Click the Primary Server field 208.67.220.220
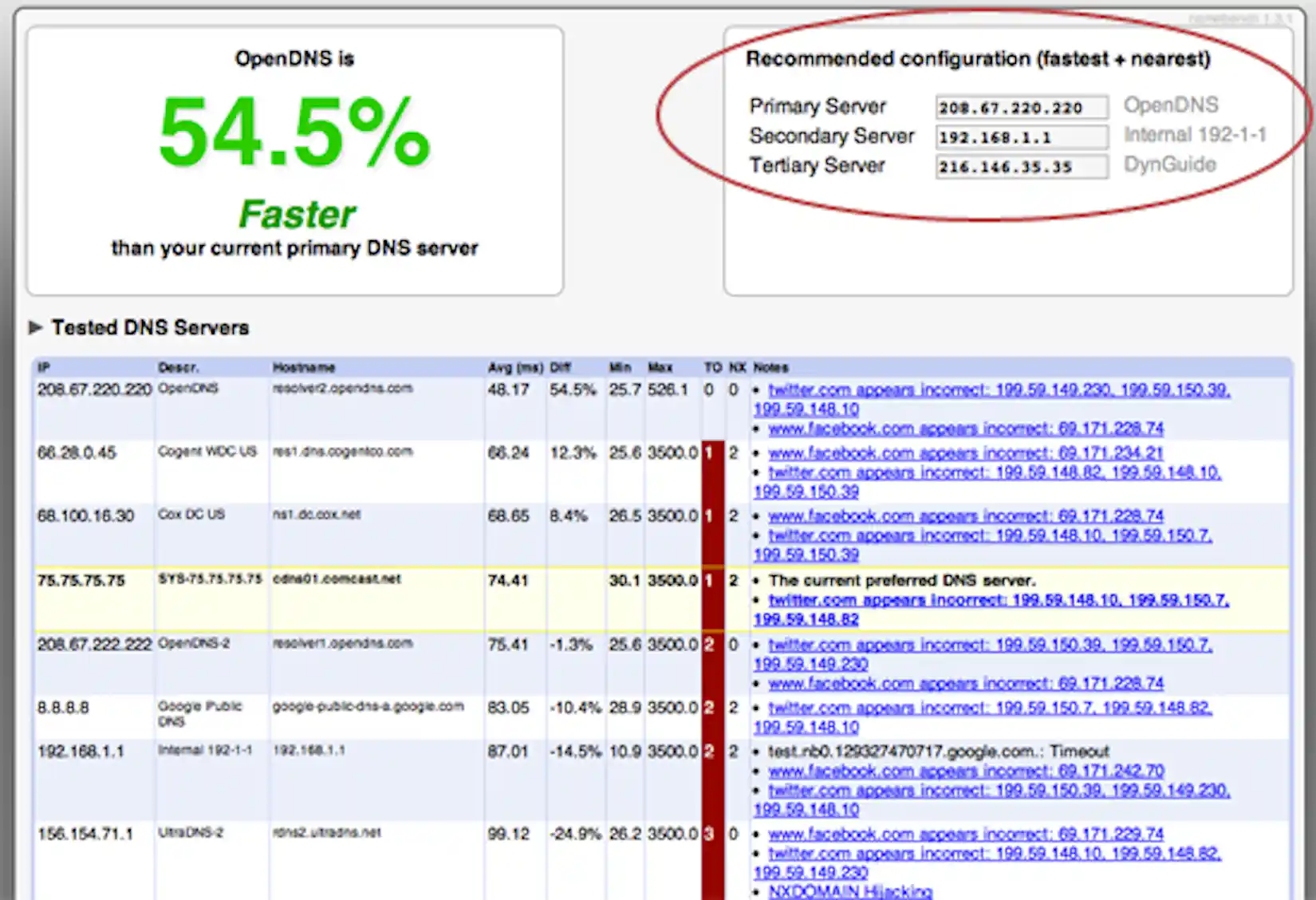Screen dimensions: 1316x900 pos(1022,108)
